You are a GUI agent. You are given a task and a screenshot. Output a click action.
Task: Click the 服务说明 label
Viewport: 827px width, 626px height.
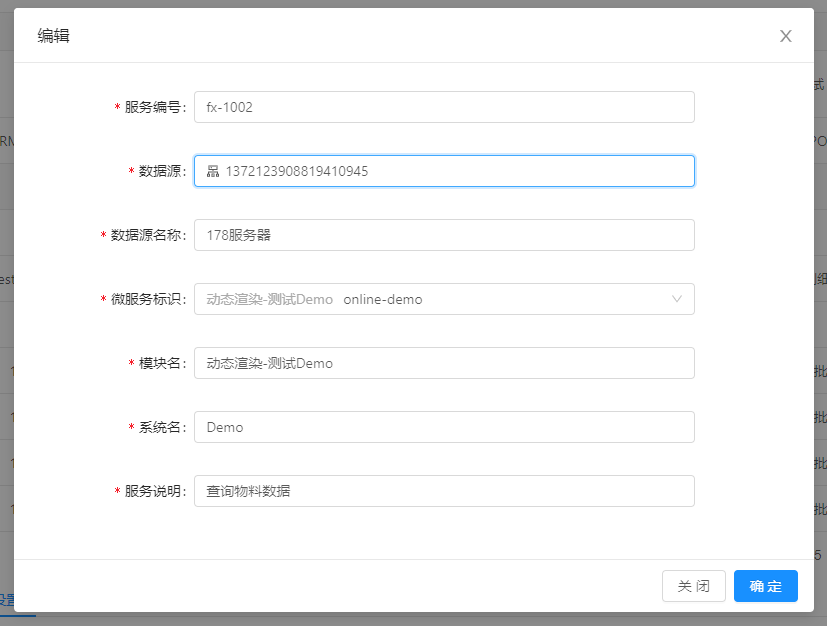click(153, 491)
